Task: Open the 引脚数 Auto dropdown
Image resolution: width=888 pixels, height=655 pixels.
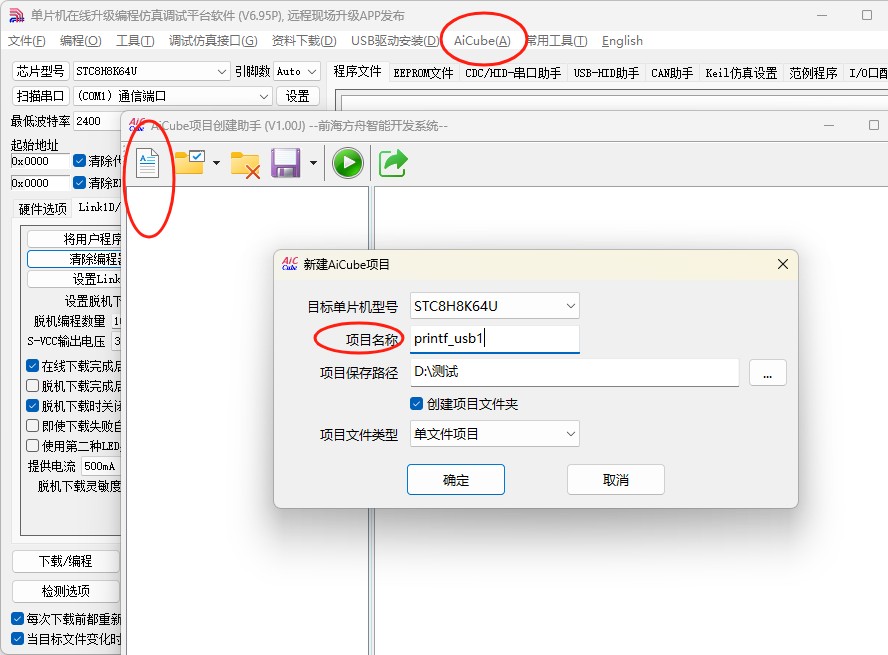Action: tap(297, 71)
